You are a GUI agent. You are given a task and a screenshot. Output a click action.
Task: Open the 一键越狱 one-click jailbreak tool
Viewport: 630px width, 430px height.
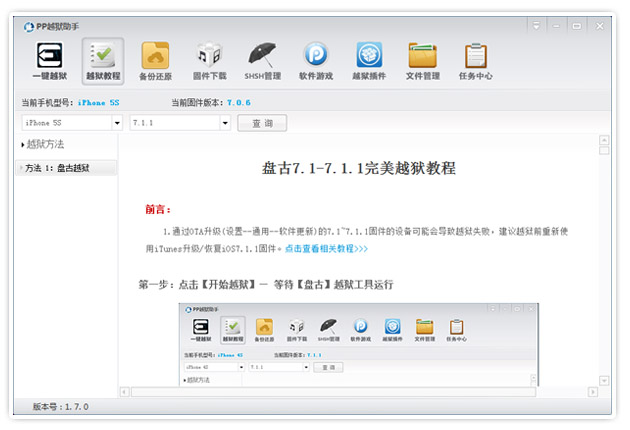50,61
